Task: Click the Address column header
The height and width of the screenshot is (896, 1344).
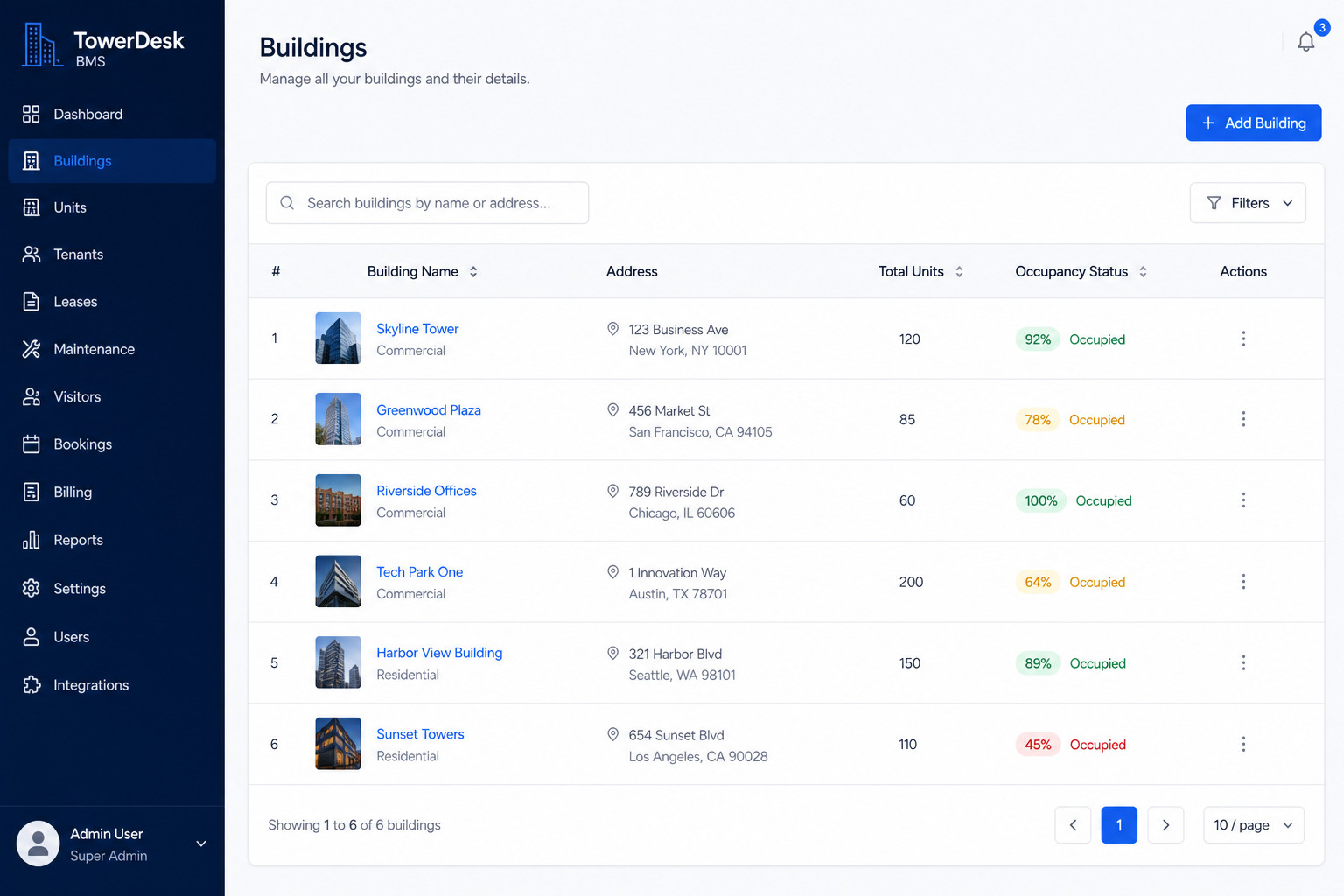Action: [x=632, y=271]
